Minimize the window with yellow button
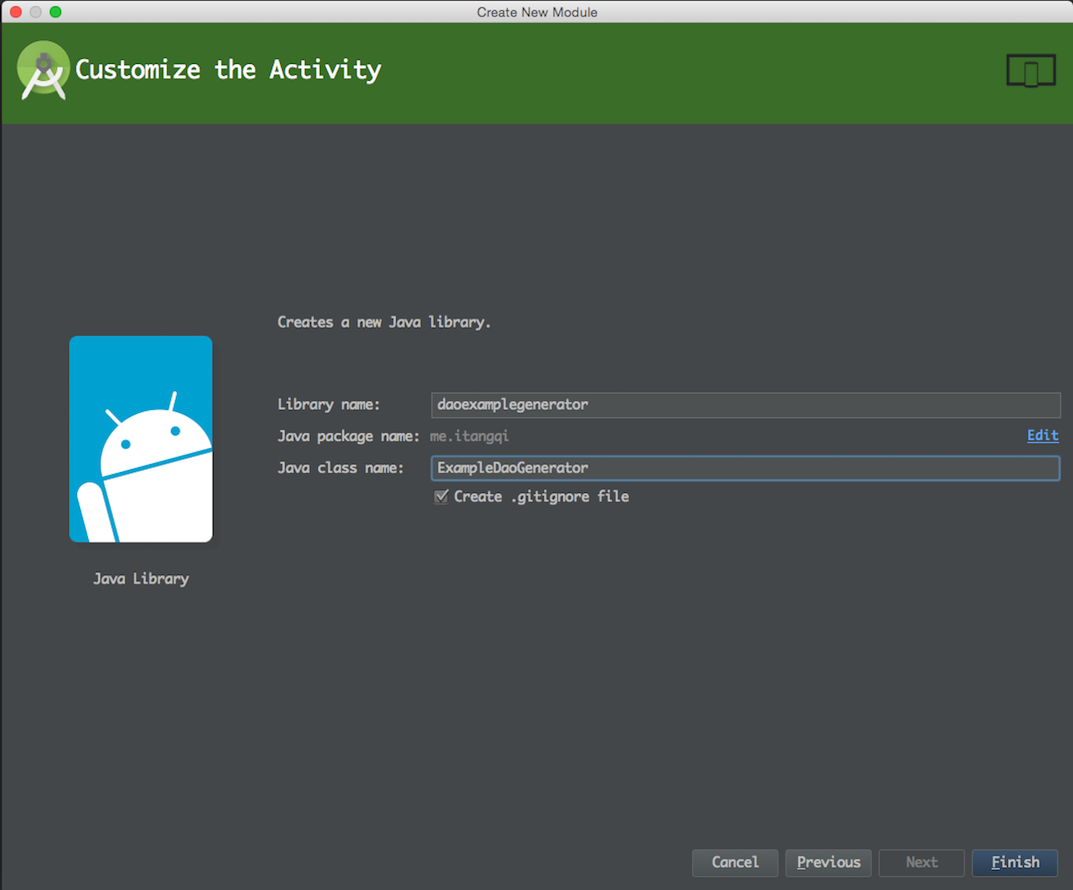 (35, 12)
